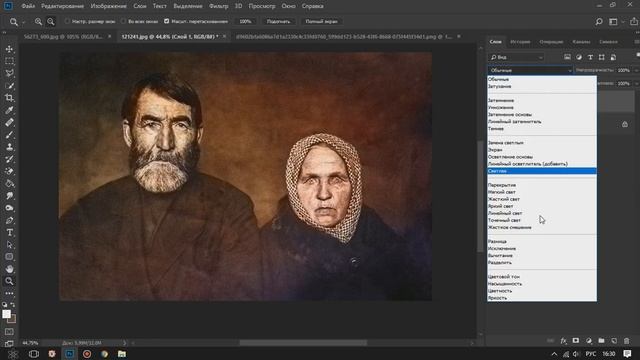The height and width of the screenshot is (360, 640).
Task: Click the Подогнать button
Action: [278, 22]
